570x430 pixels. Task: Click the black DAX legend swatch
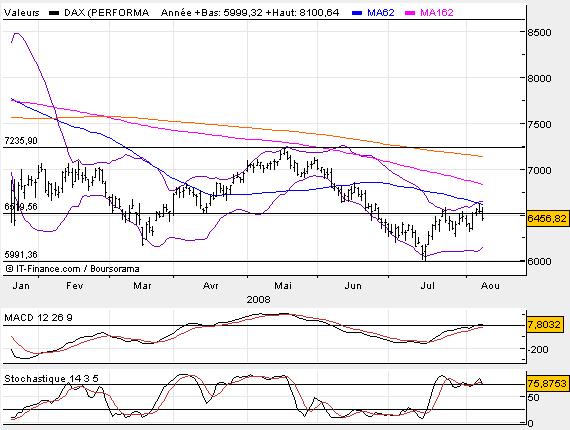coord(54,13)
